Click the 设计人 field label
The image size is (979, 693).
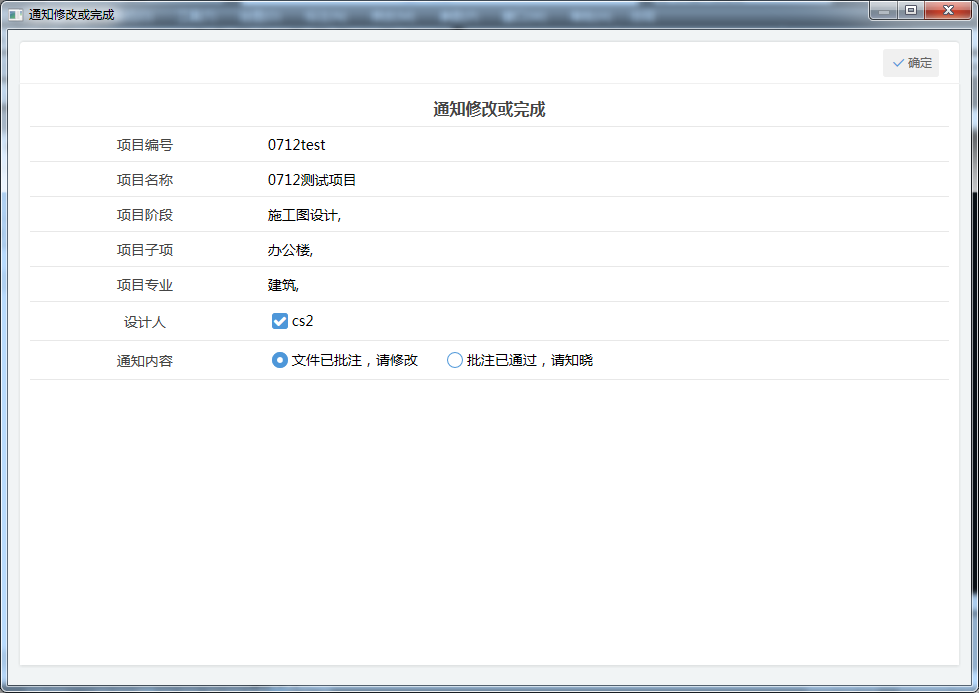click(145, 322)
